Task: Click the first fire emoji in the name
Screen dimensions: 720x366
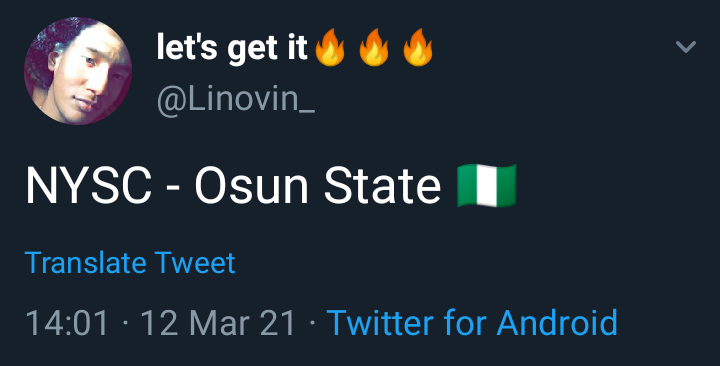Action: click(x=330, y=47)
